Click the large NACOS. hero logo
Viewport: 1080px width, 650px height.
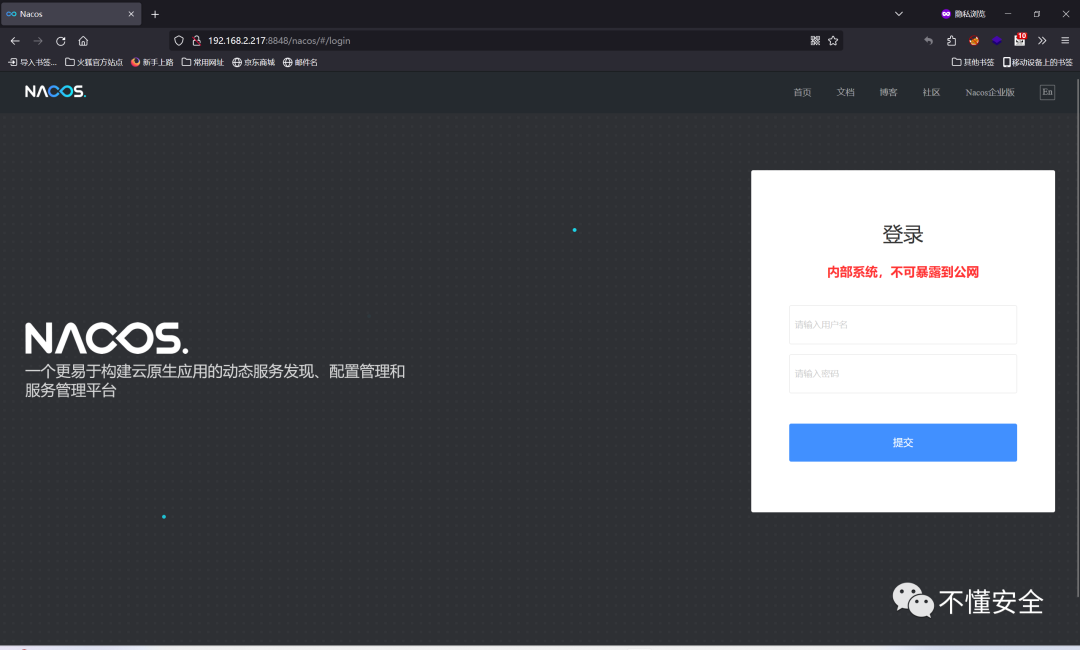click(107, 338)
